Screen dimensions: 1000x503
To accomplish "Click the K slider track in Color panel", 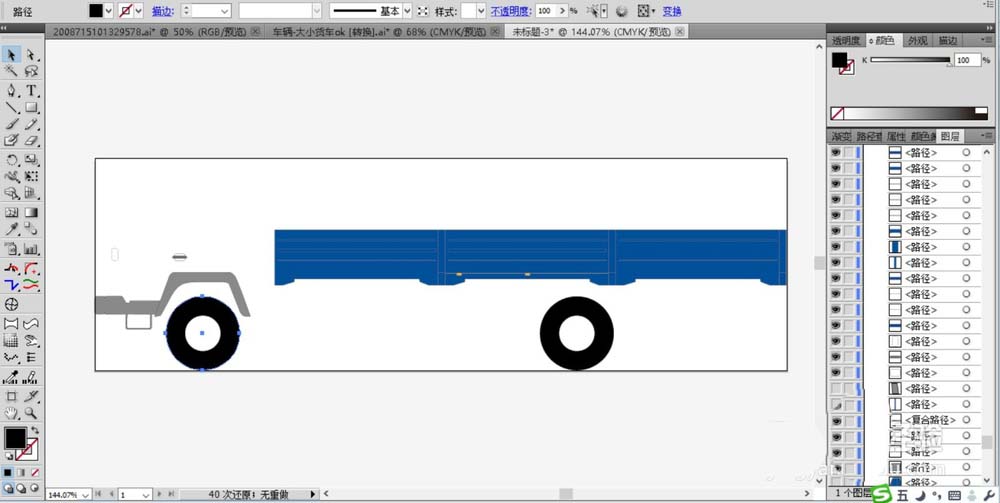I will coord(910,60).
